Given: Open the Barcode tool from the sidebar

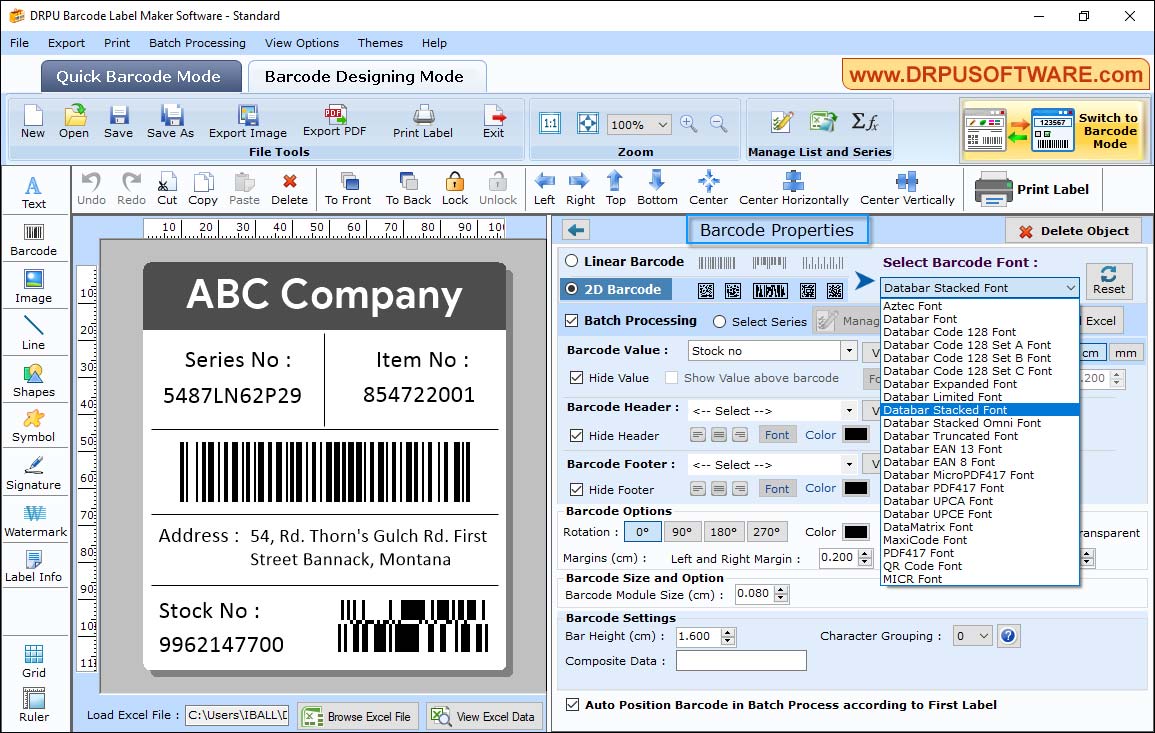Looking at the screenshot, I should (x=34, y=237).
